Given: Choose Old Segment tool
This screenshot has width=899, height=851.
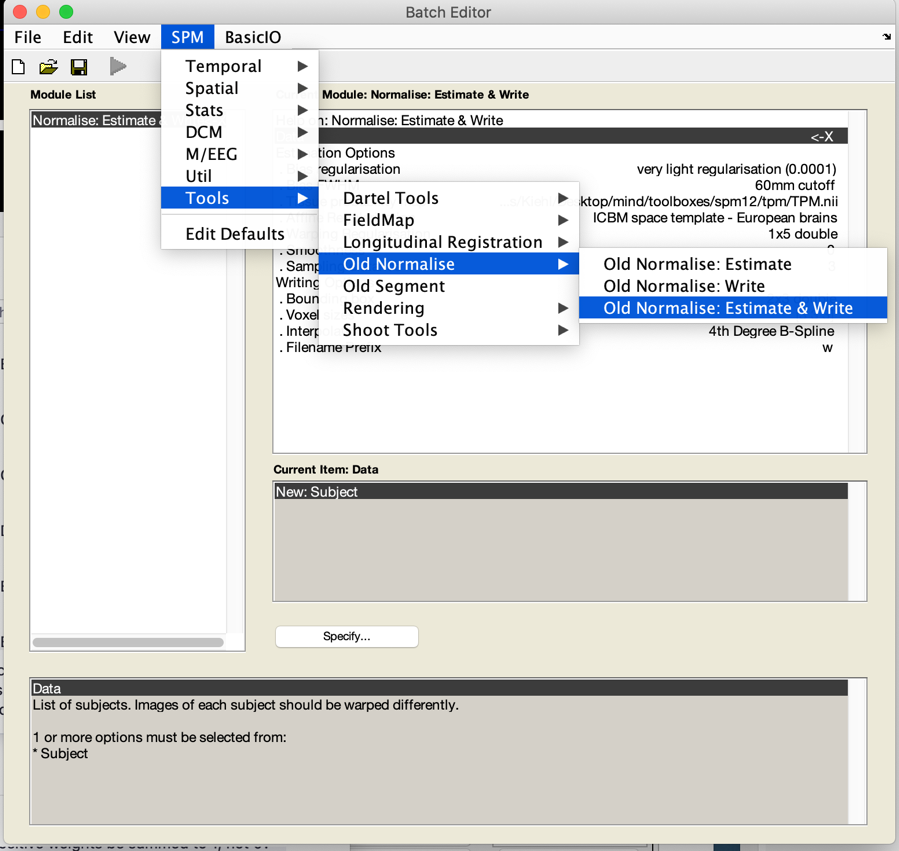Looking at the screenshot, I should tap(448, 286).
